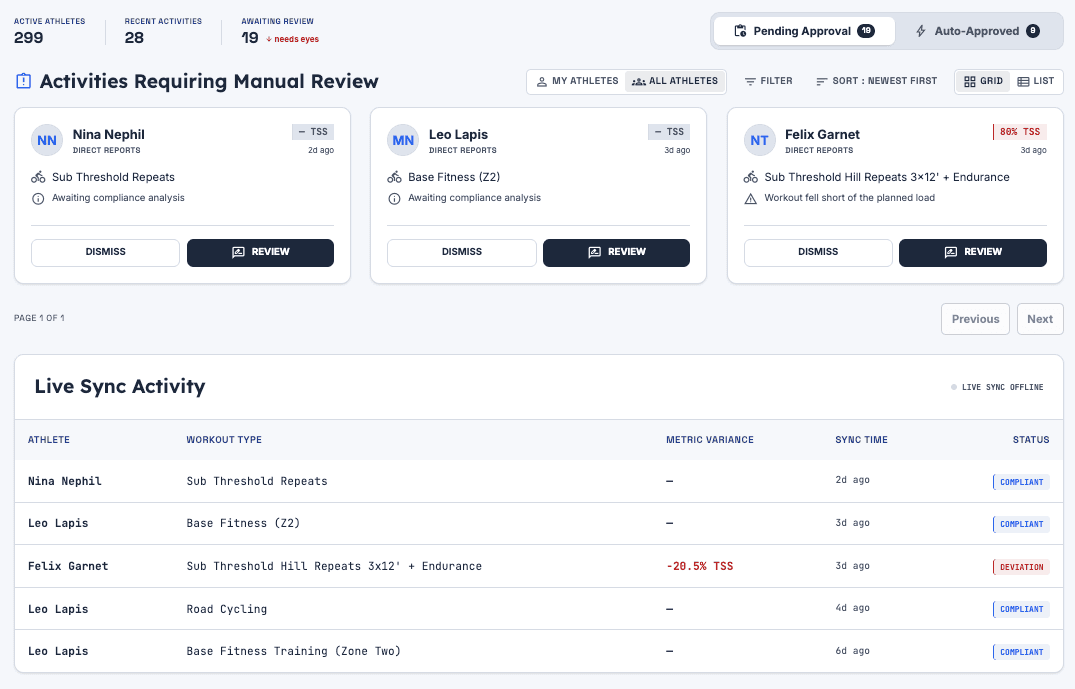Click the Athlete column header
This screenshot has height=689, width=1075.
[49, 439]
